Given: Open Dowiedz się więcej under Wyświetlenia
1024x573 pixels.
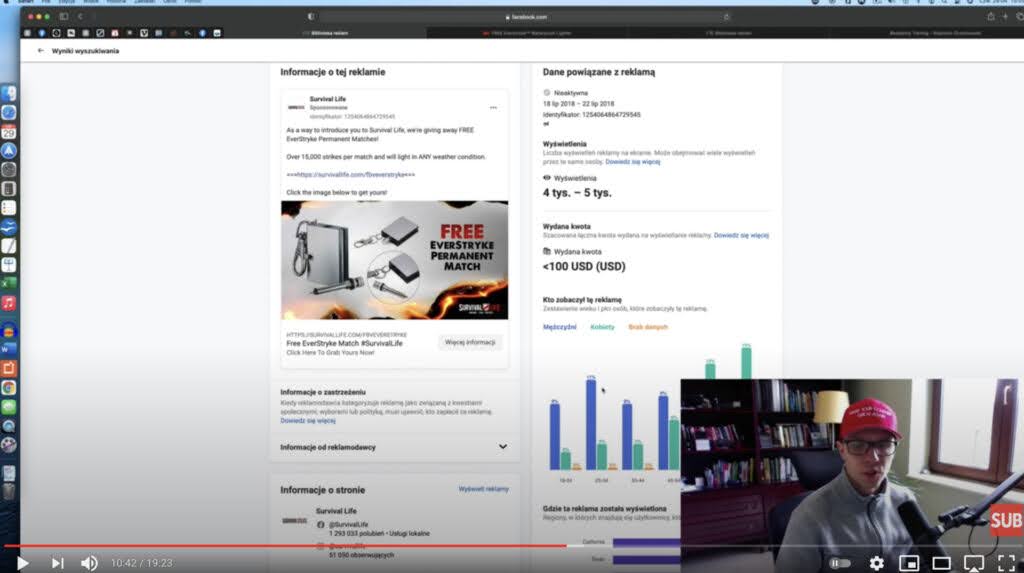Looking at the screenshot, I should click(632, 161).
